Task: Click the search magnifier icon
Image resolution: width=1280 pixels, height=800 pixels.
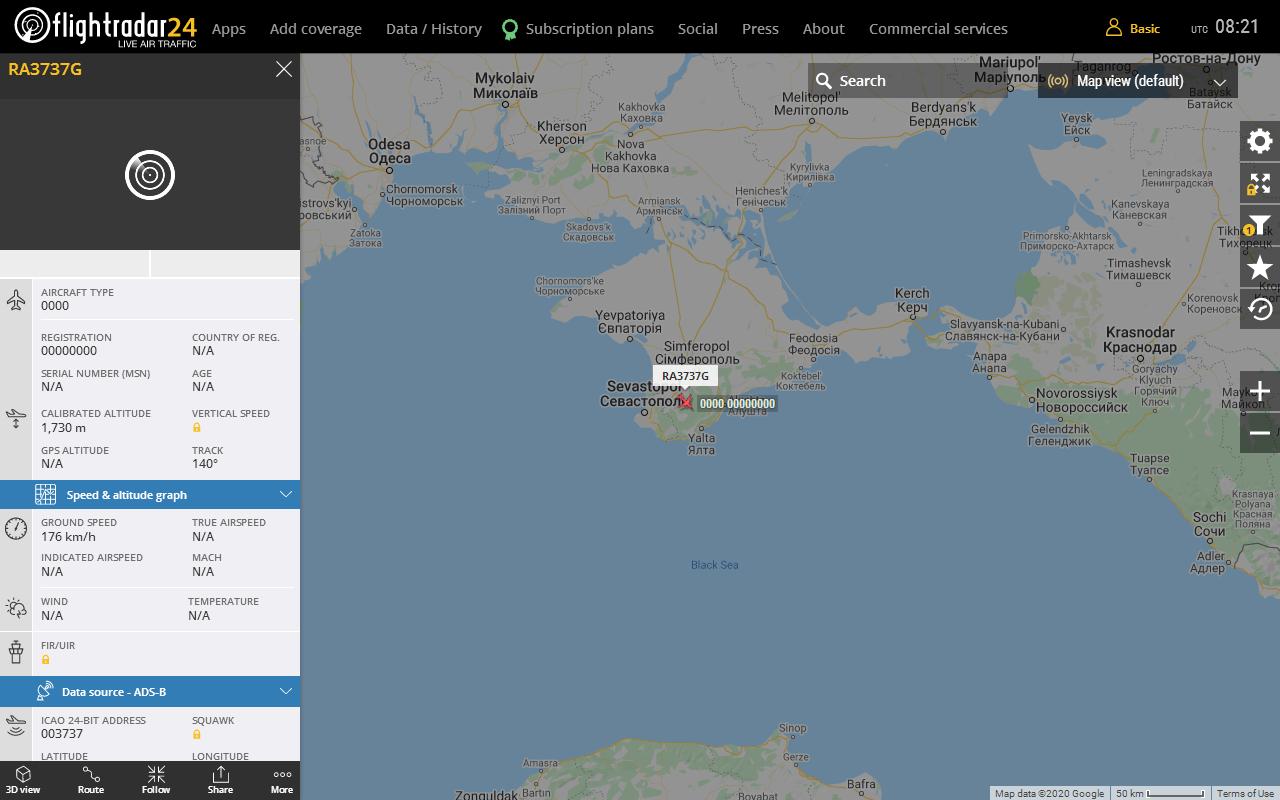Action: (824, 81)
